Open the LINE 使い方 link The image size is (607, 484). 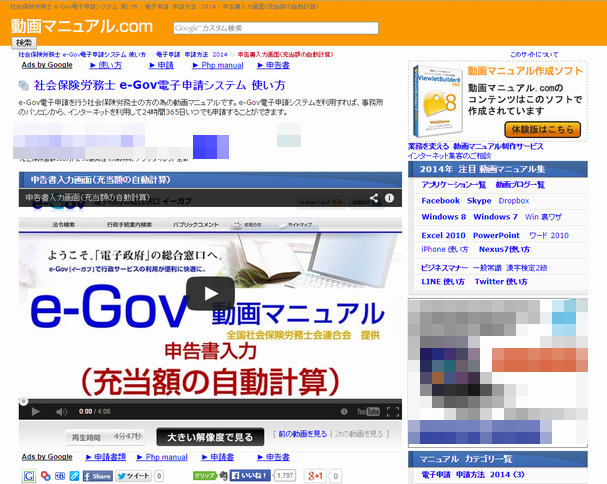[443, 281]
